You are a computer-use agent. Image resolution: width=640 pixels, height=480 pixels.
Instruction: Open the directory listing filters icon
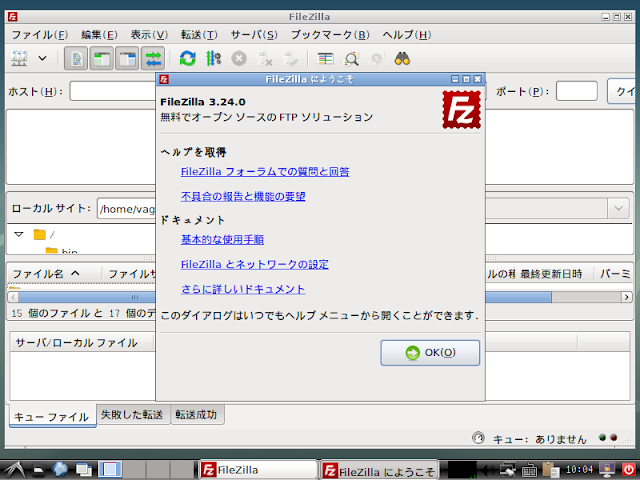pyautogui.click(x=325, y=59)
